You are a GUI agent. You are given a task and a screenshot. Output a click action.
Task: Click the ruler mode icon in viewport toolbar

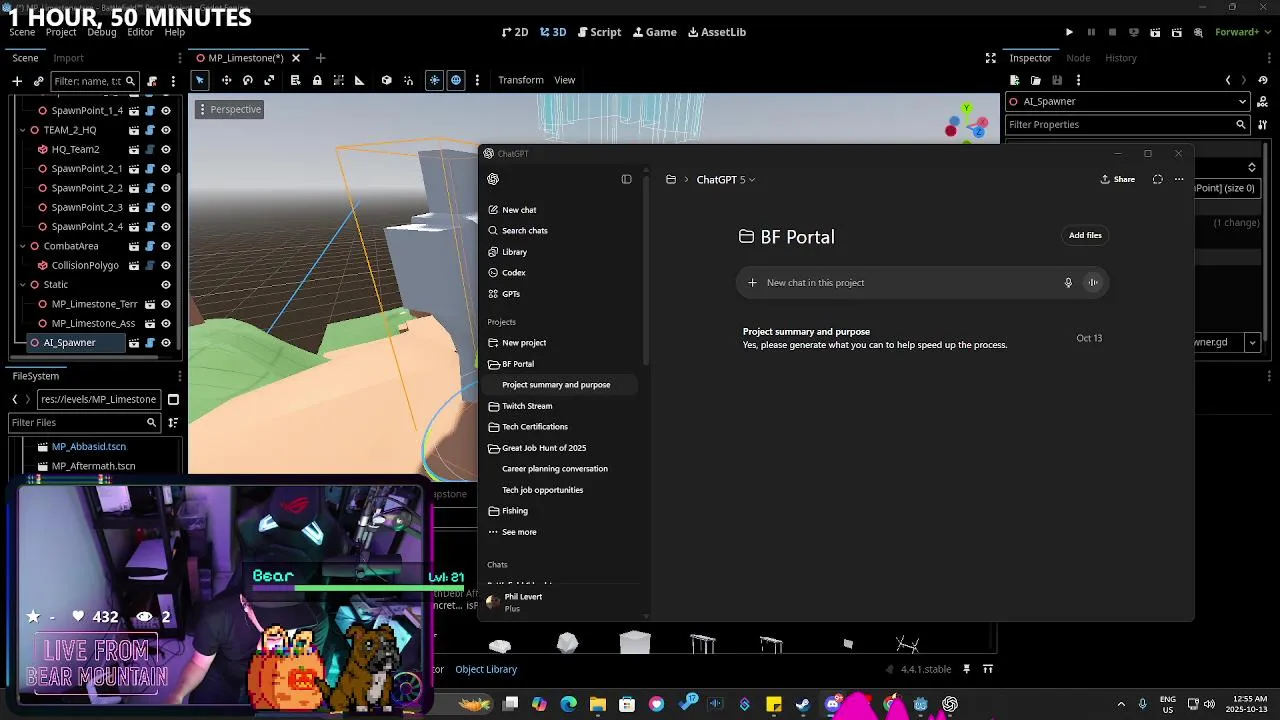359,80
